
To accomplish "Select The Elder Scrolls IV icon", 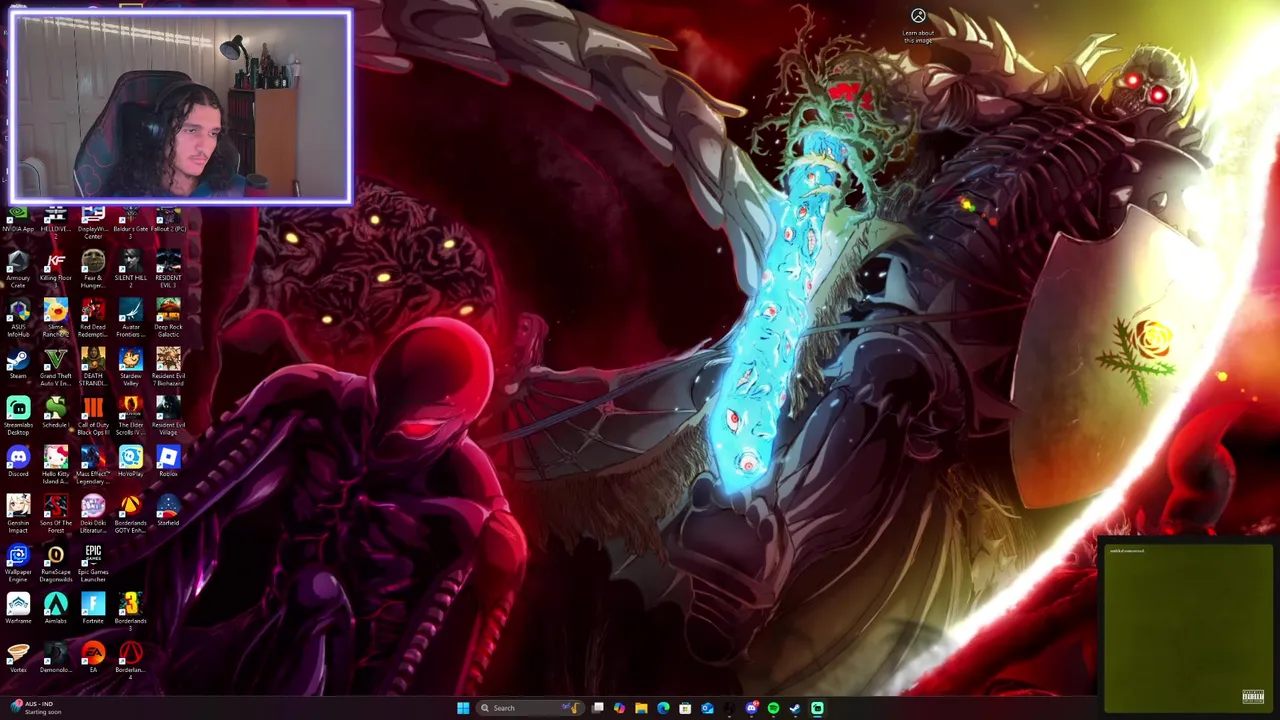I will pyautogui.click(x=130, y=416).
